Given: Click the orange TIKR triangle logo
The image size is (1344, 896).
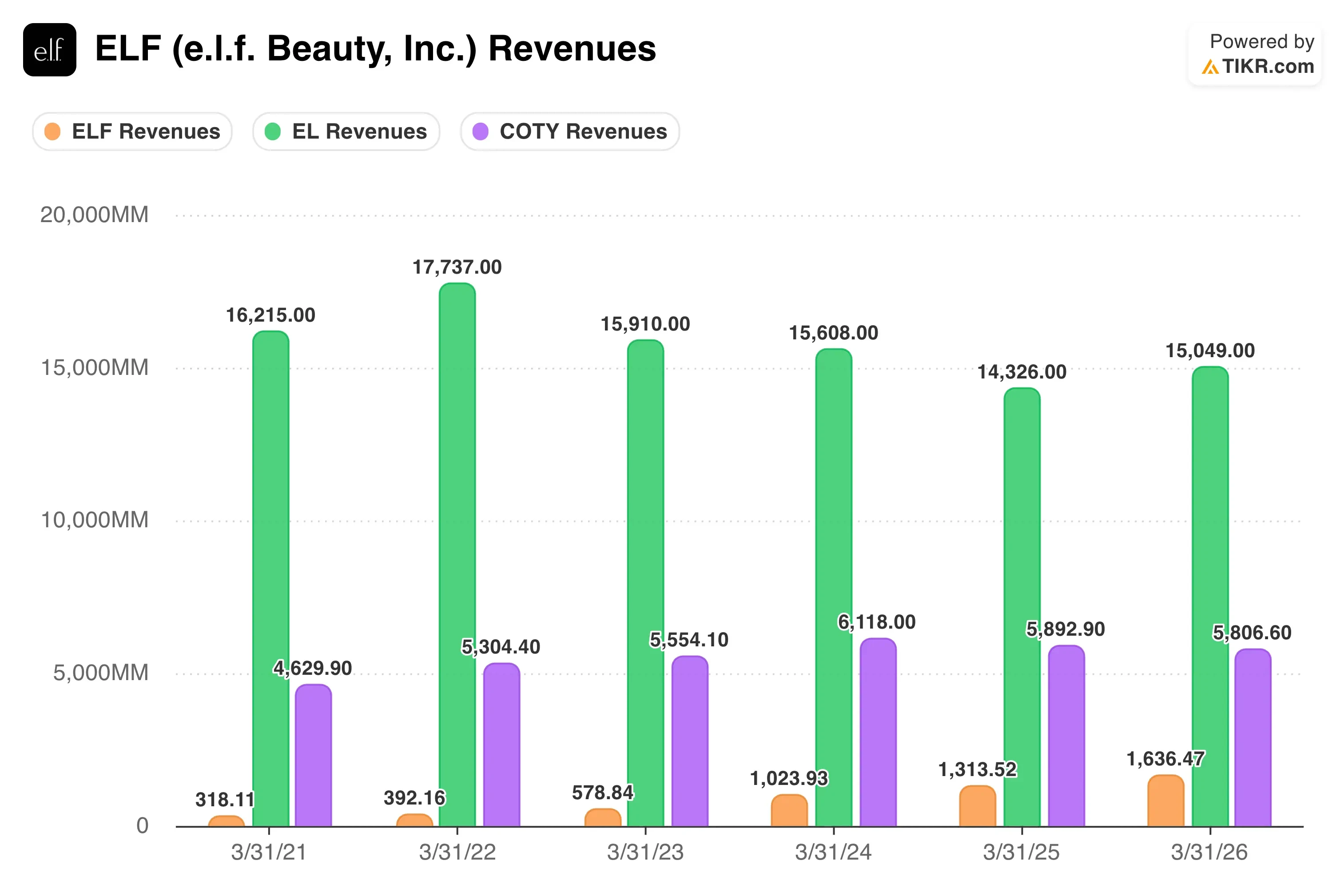Looking at the screenshot, I should pos(1210,67).
